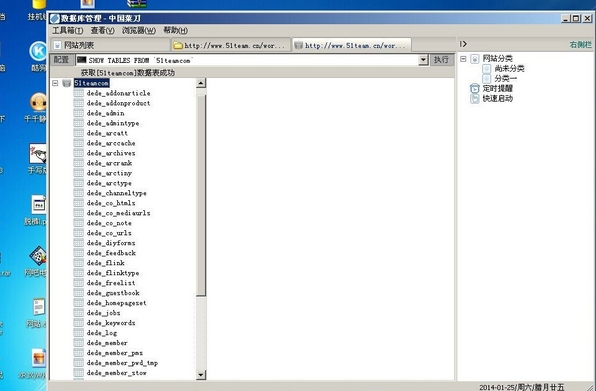Open the 帮助 menu

coord(175,30)
